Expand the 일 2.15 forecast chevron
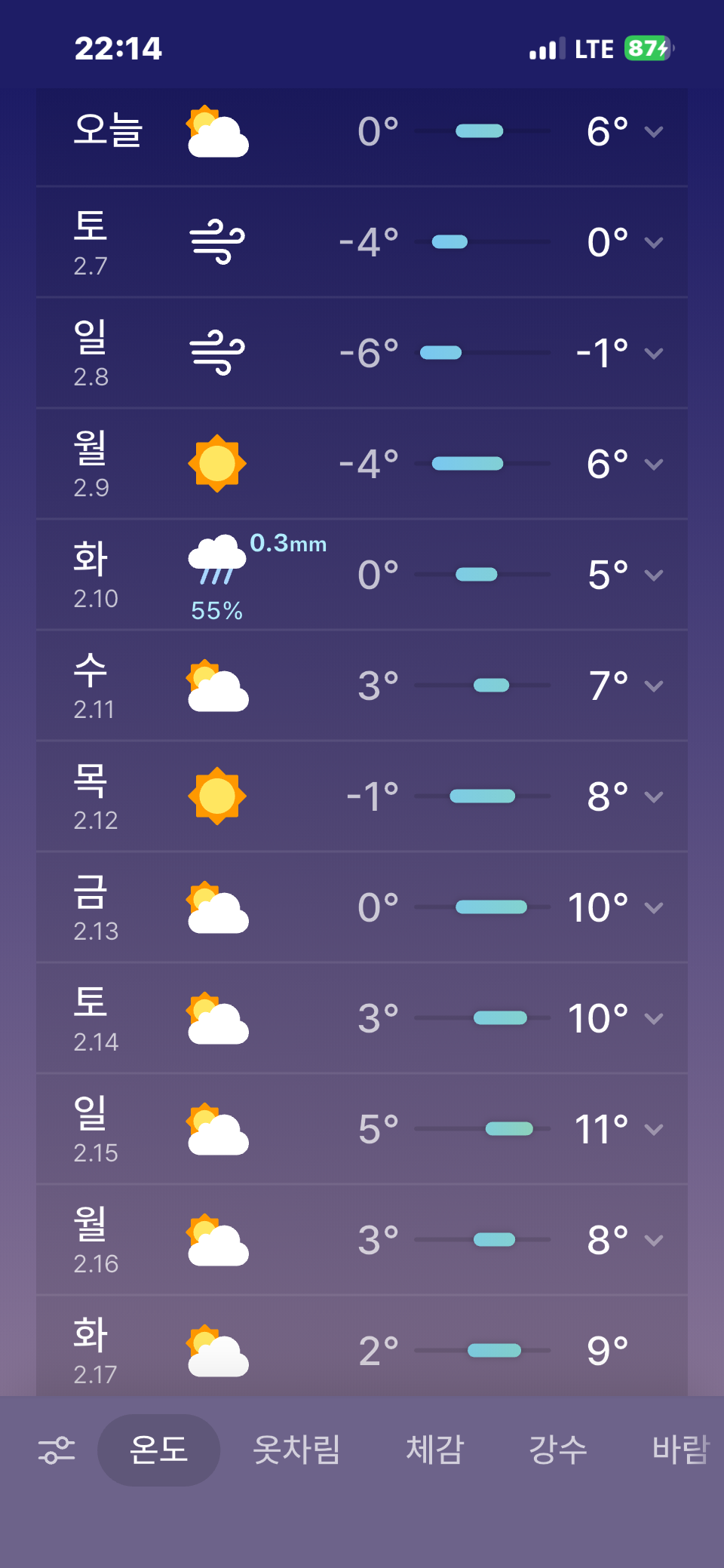Viewport: 724px width, 1568px height. pyautogui.click(x=654, y=1129)
